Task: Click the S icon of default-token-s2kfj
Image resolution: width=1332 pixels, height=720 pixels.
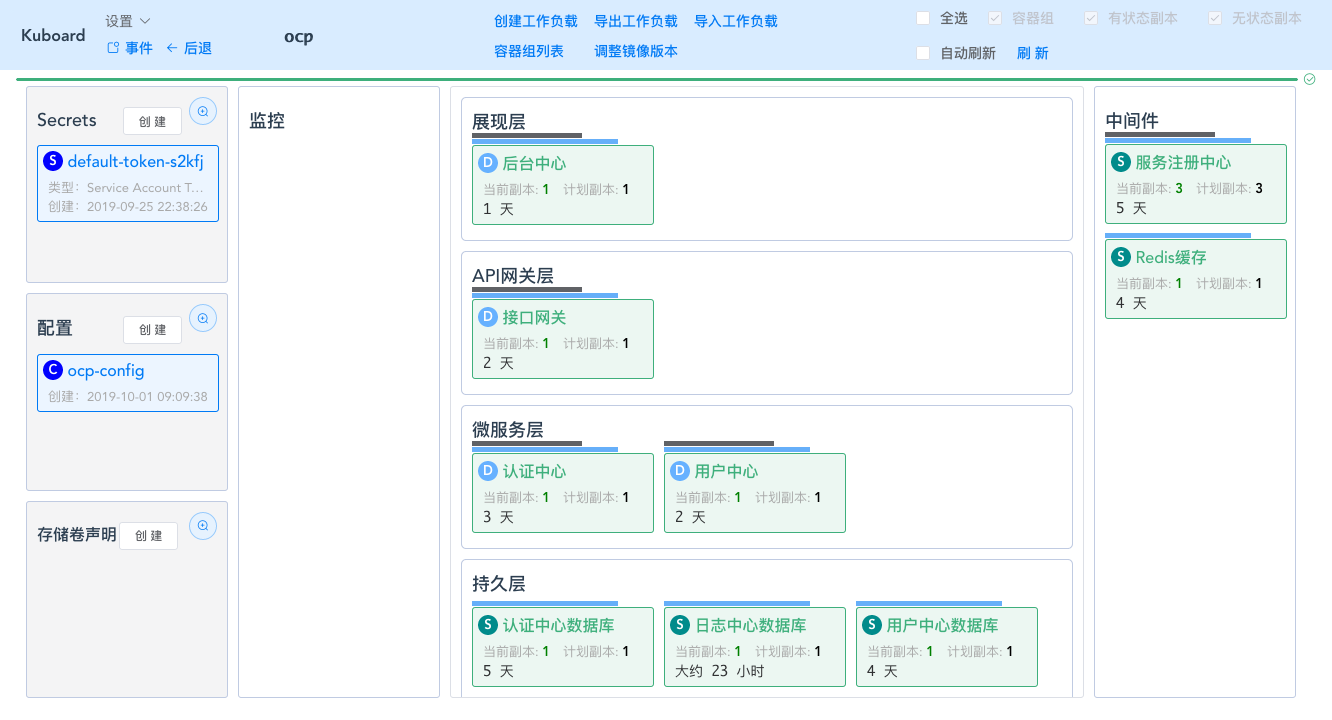Action: 54,161
